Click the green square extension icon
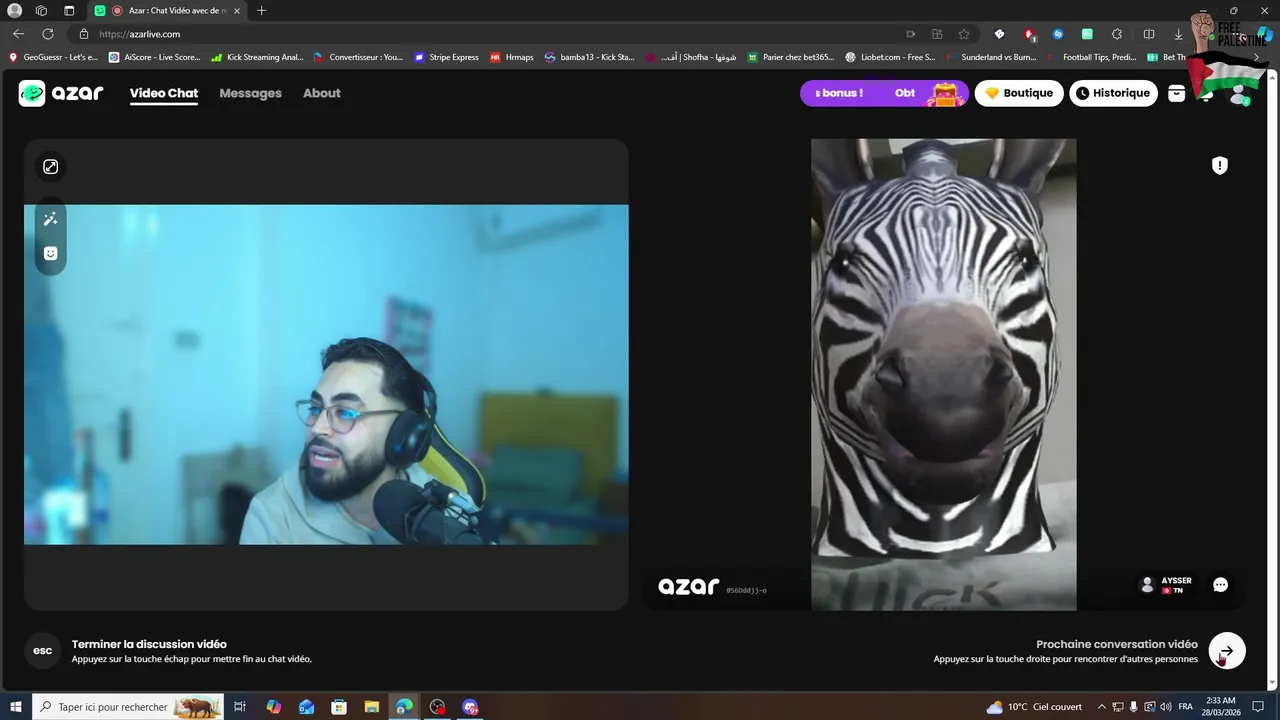Viewport: 1280px width, 720px height. click(x=1088, y=34)
